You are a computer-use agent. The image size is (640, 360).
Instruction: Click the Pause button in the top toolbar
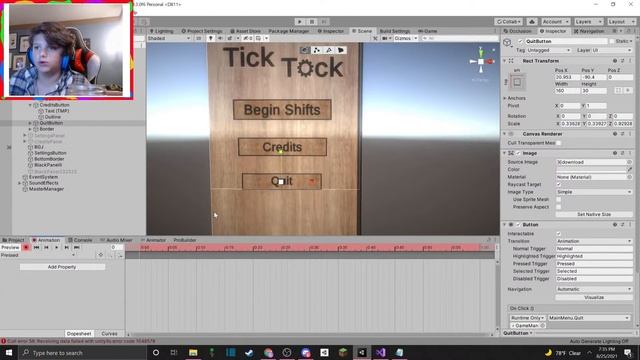(312, 22)
